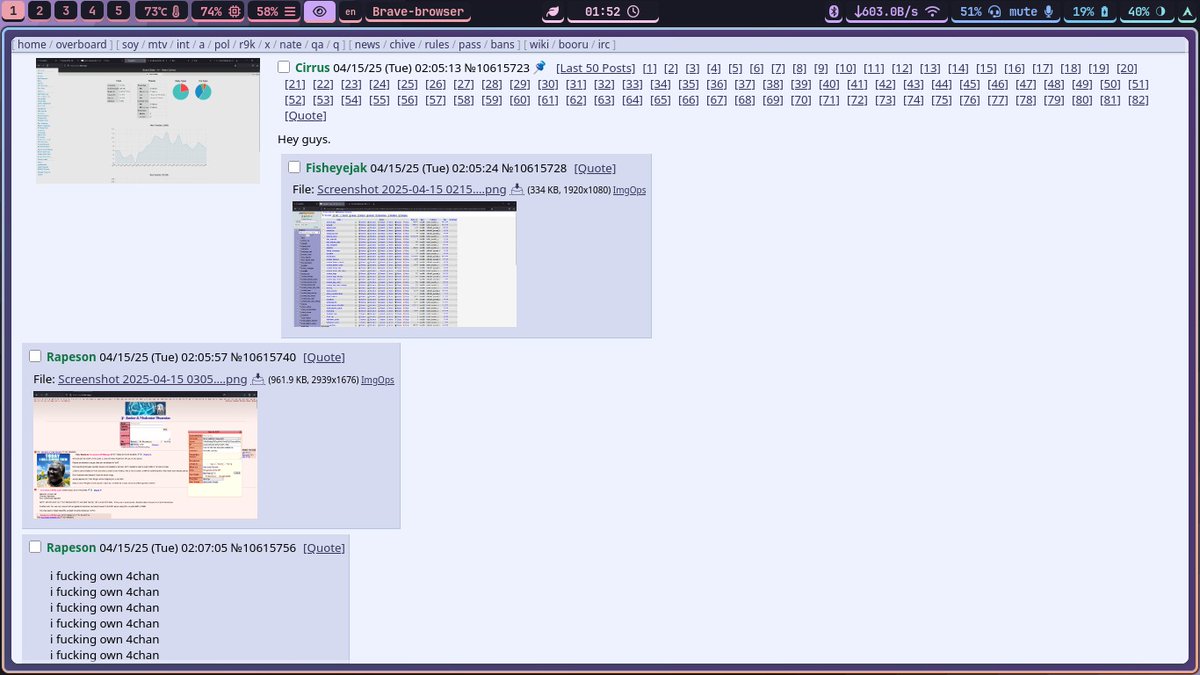The width and height of the screenshot is (1200, 675).
Task: Open the bans page link
Action: (503, 45)
